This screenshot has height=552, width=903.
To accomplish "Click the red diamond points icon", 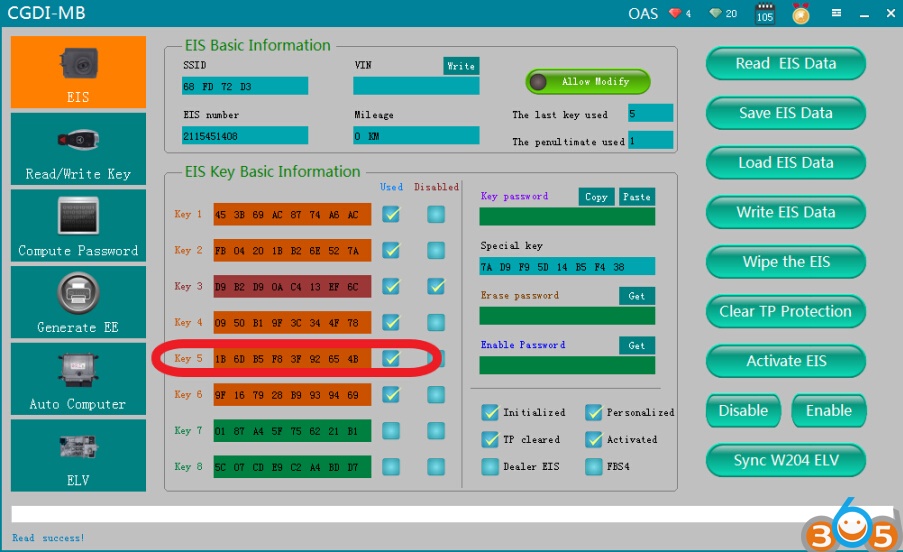I will tap(675, 13).
